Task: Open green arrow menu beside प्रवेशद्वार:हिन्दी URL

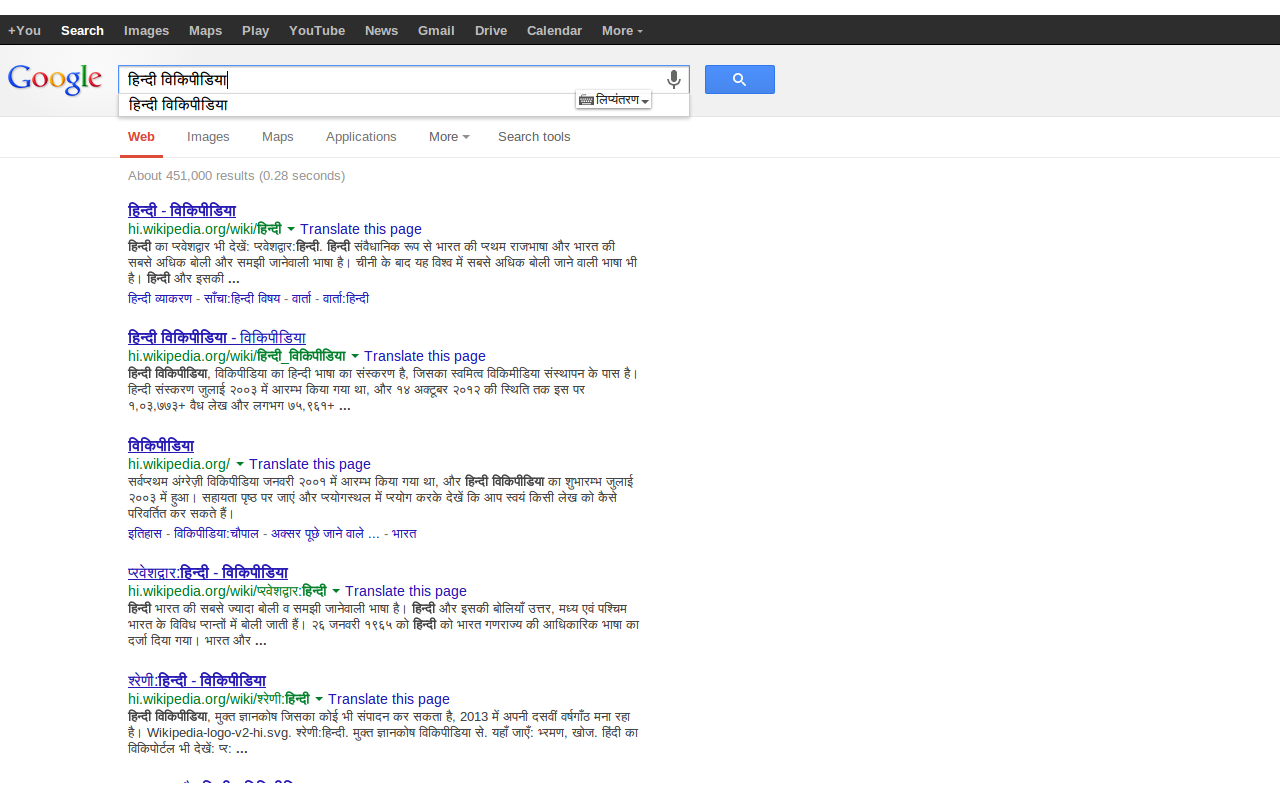Action: 336,591
